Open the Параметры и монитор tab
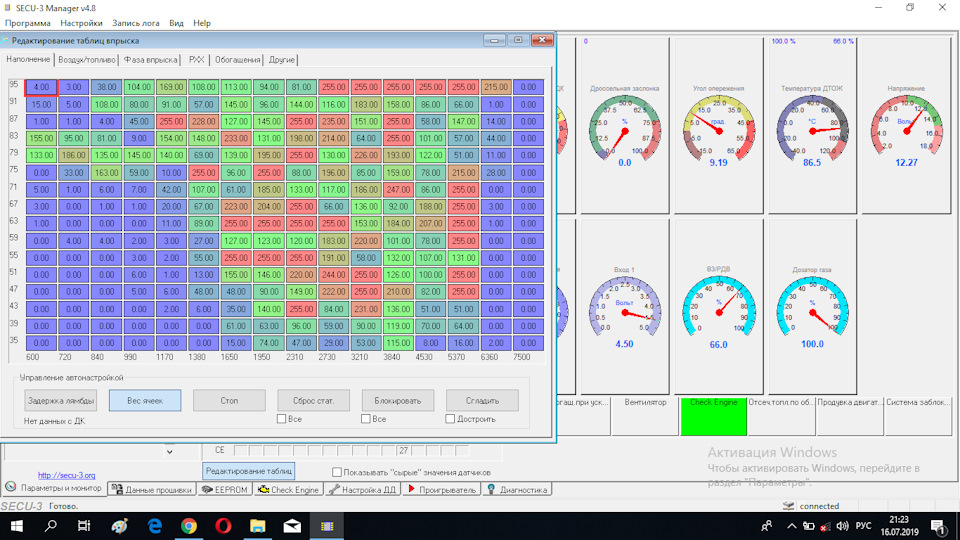The height and width of the screenshot is (540, 960). point(54,489)
